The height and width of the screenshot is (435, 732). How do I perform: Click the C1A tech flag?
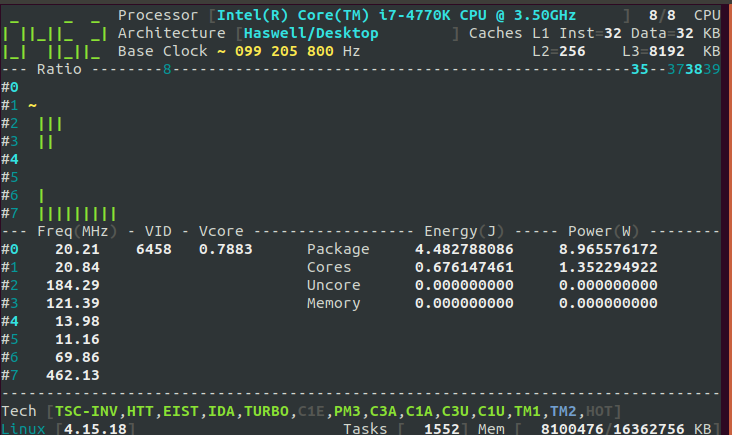(419, 412)
